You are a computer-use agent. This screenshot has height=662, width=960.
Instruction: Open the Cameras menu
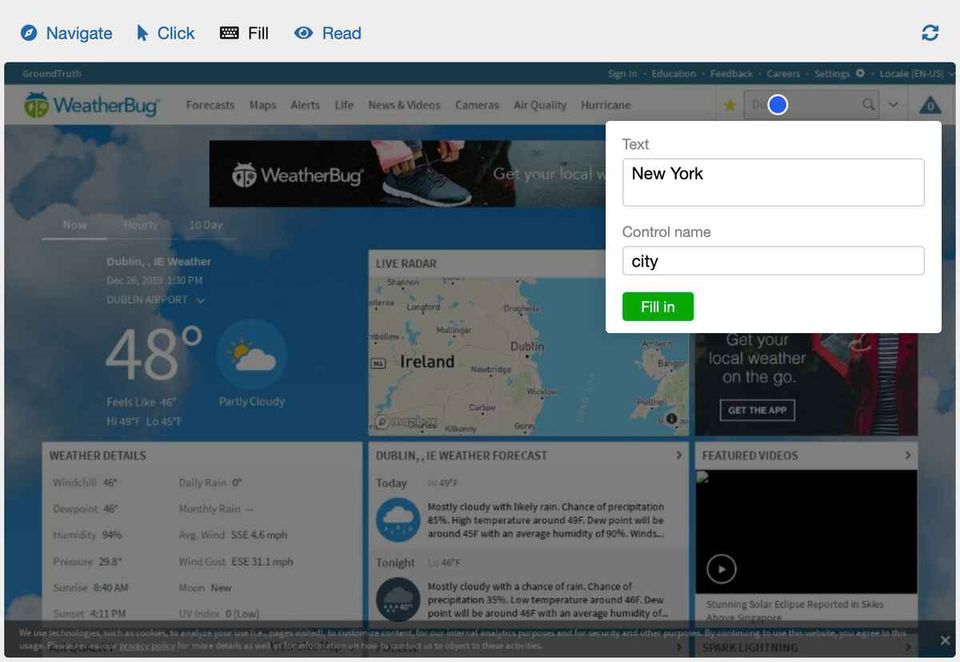point(477,105)
